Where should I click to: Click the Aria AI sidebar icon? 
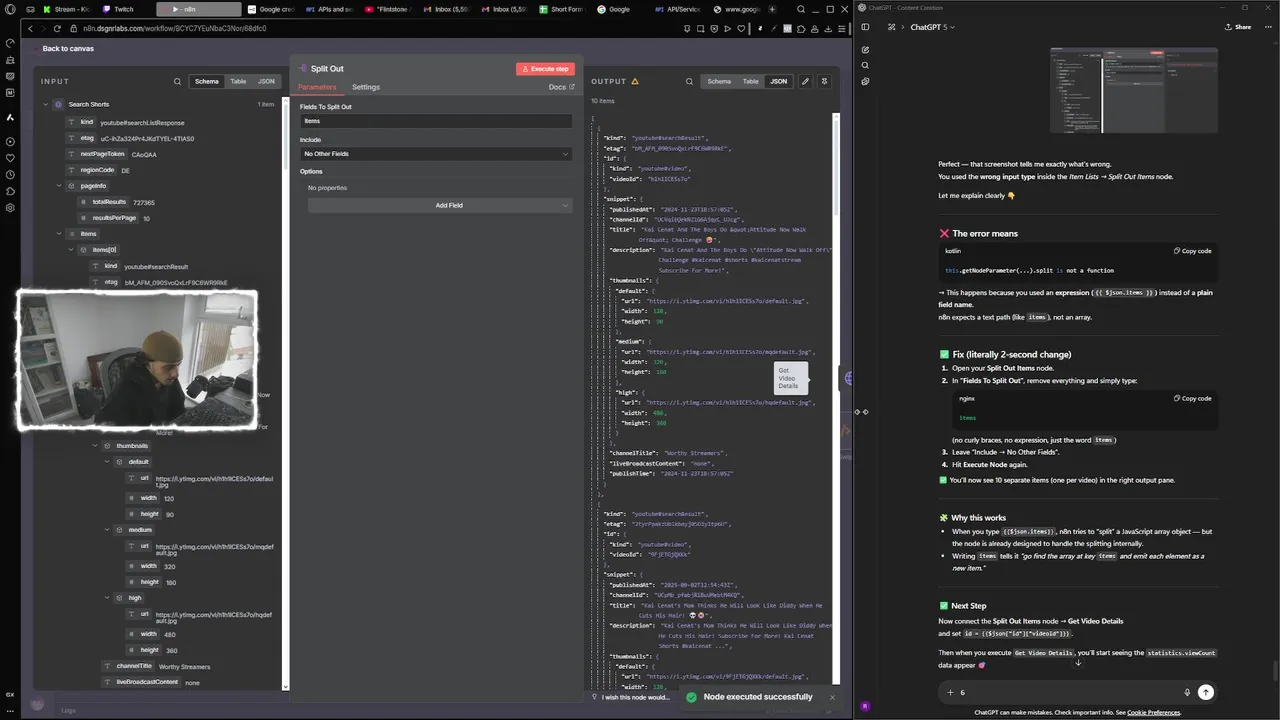coord(10,117)
